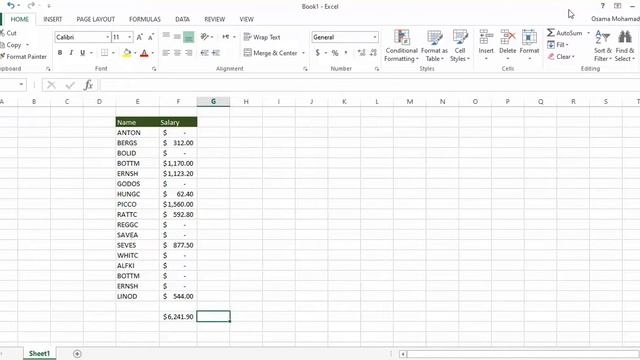The image size is (640, 360).
Task: Toggle Italic formatting
Action: click(x=71, y=53)
